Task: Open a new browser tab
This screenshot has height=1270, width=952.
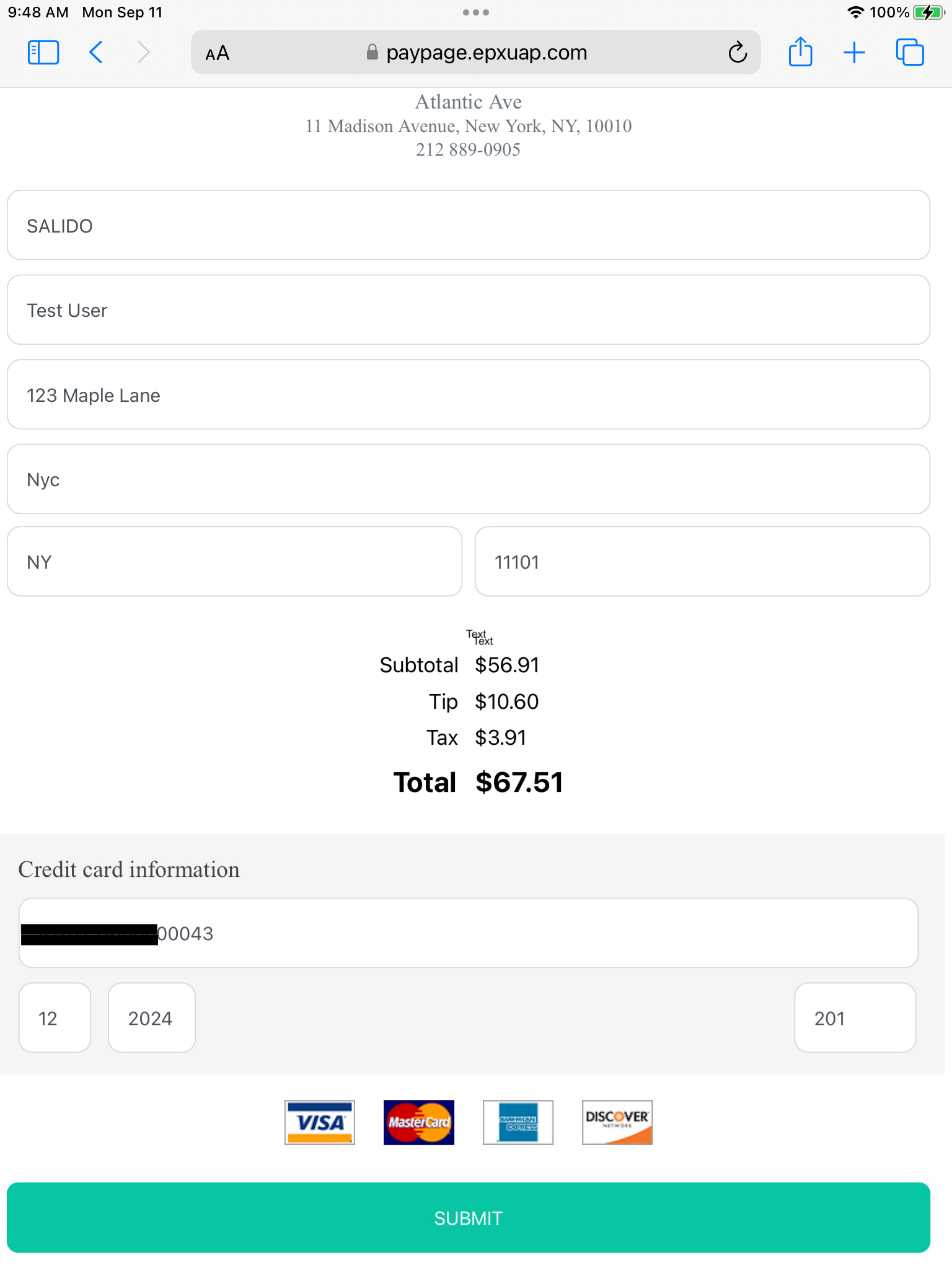Action: pos(853,52)
